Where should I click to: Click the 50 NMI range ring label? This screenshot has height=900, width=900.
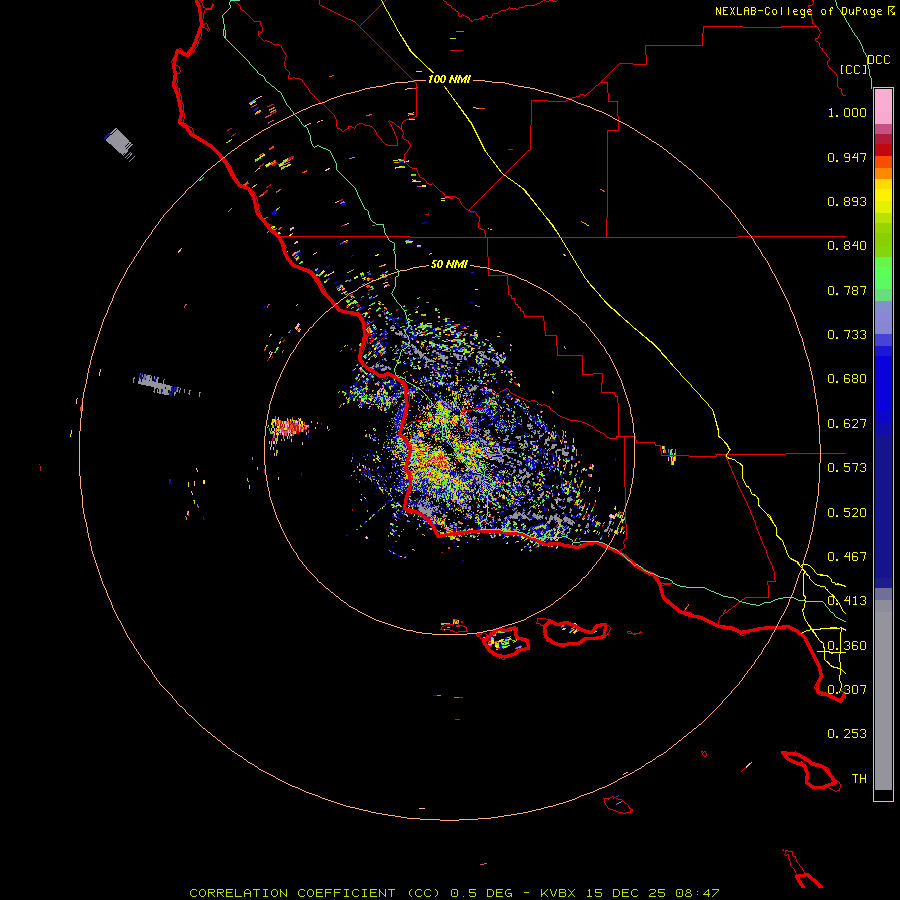449,264
